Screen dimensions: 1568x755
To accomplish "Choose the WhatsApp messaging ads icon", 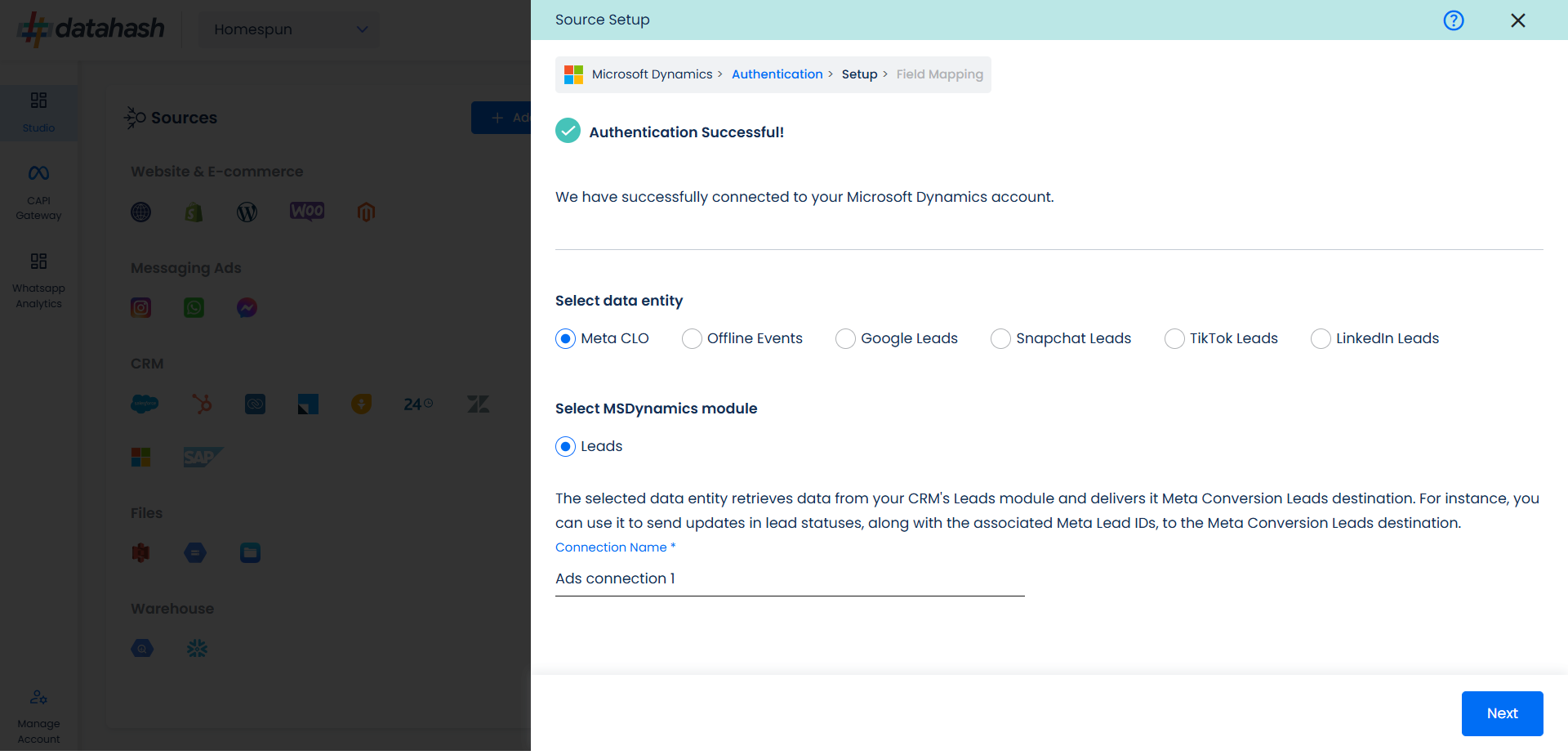I will click(x=194, y=308).
